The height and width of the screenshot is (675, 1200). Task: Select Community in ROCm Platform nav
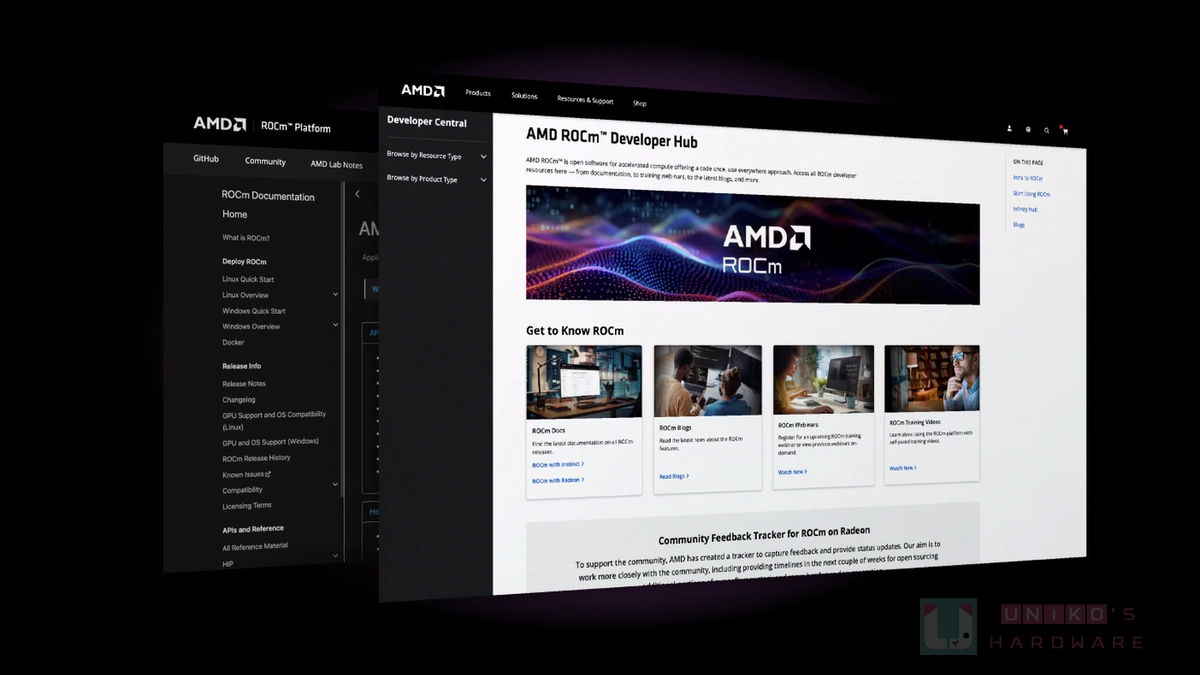(265, 161)
